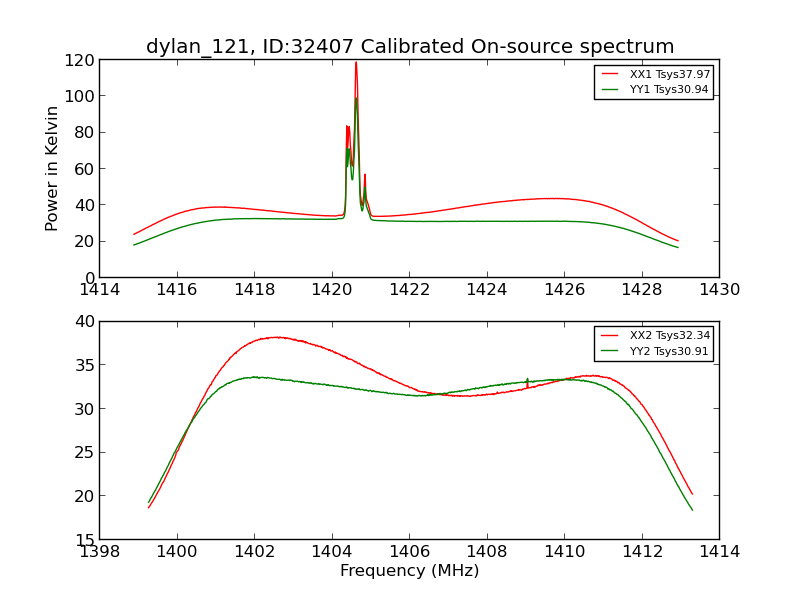The height and width of the screenshot is (600, 800).
Task: Click the red line sample beside XX1
Action: [610, 74]
